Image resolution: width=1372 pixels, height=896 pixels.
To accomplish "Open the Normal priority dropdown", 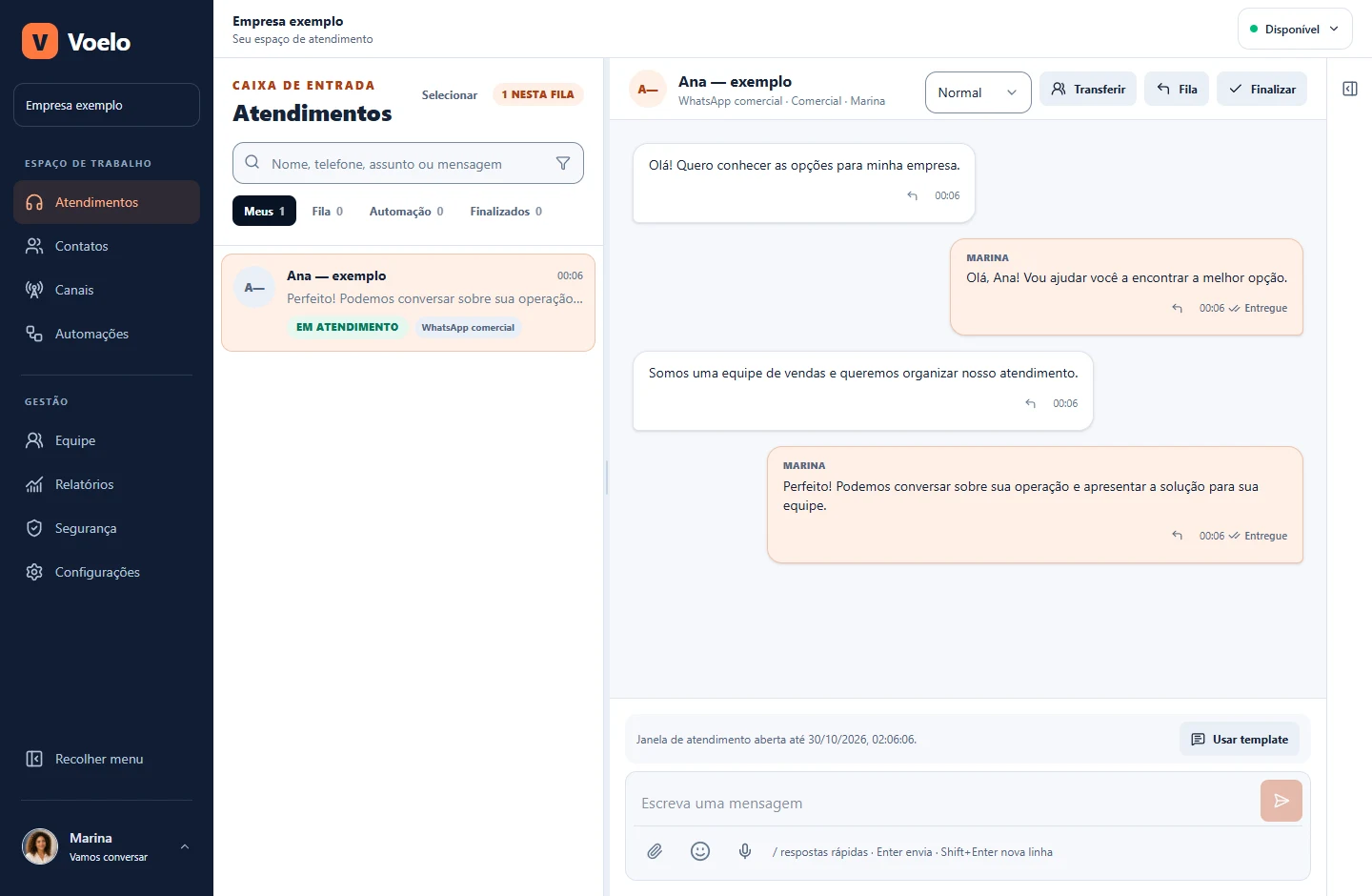I will [x=978, y=92].
